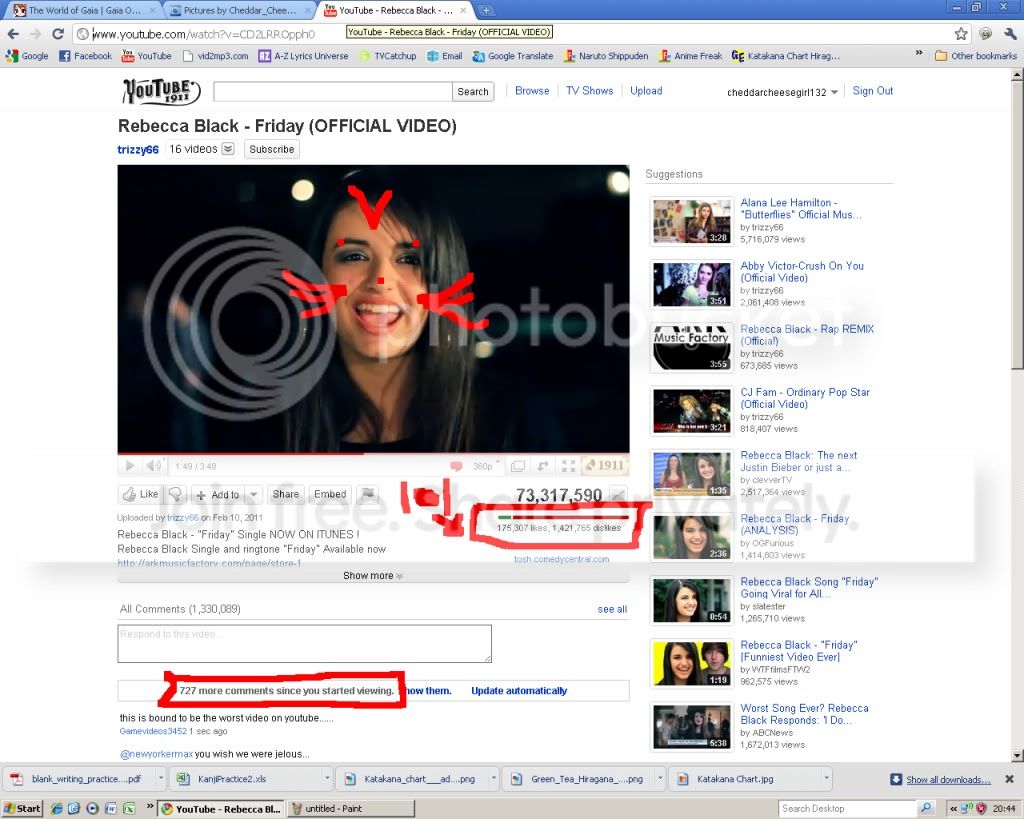Focus the YouTube search input field

click(x=332, y=91)
